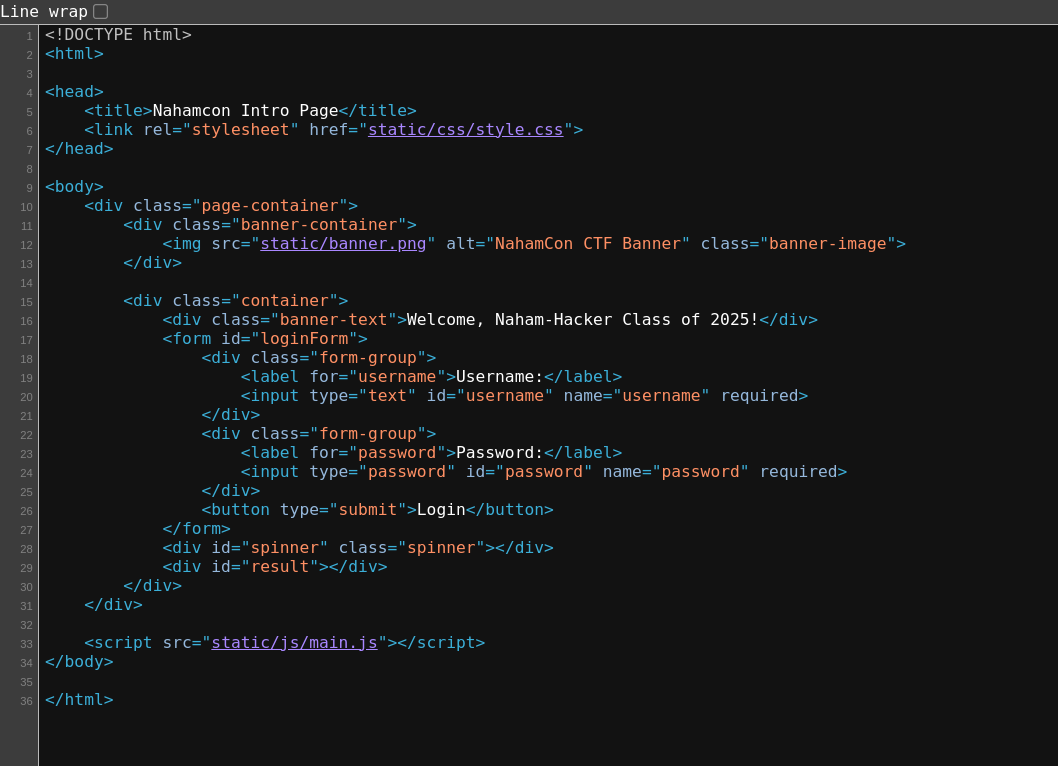Click the "Password:" label text
This screenshot has height=766, width=1058.
[x=499, y=453]
